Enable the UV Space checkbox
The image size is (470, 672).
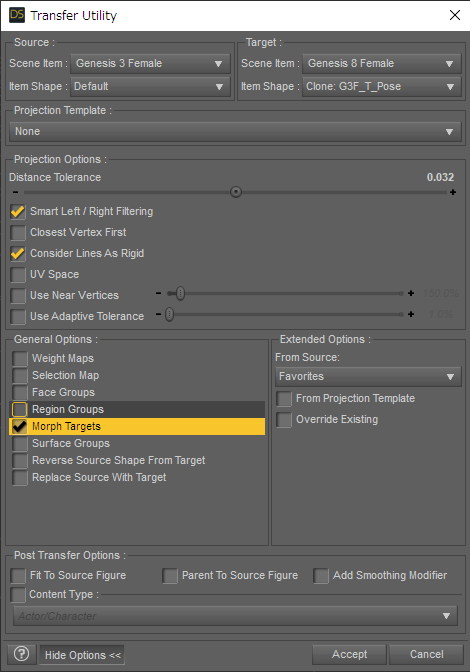[x=18, y=274]
